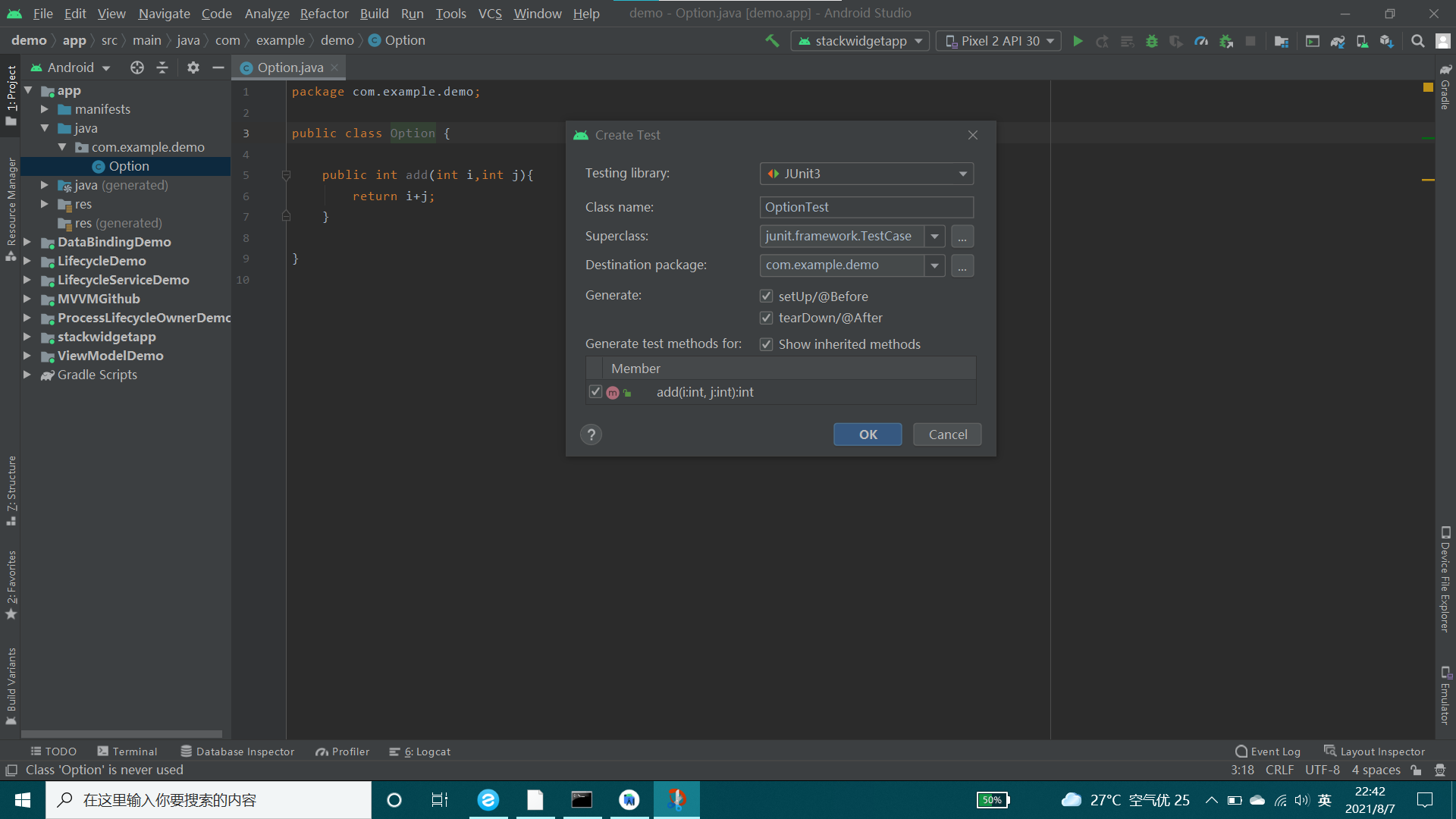Expand the Testing library JUnit3 dropdown
This screenshot has height=819, width=1456.
961,173
